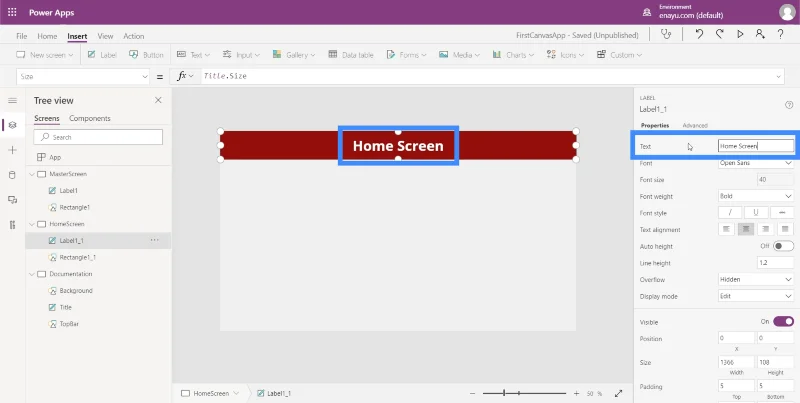Align text left
The height and width of the screenshot is (403, 800).
(x=727, y=230)
